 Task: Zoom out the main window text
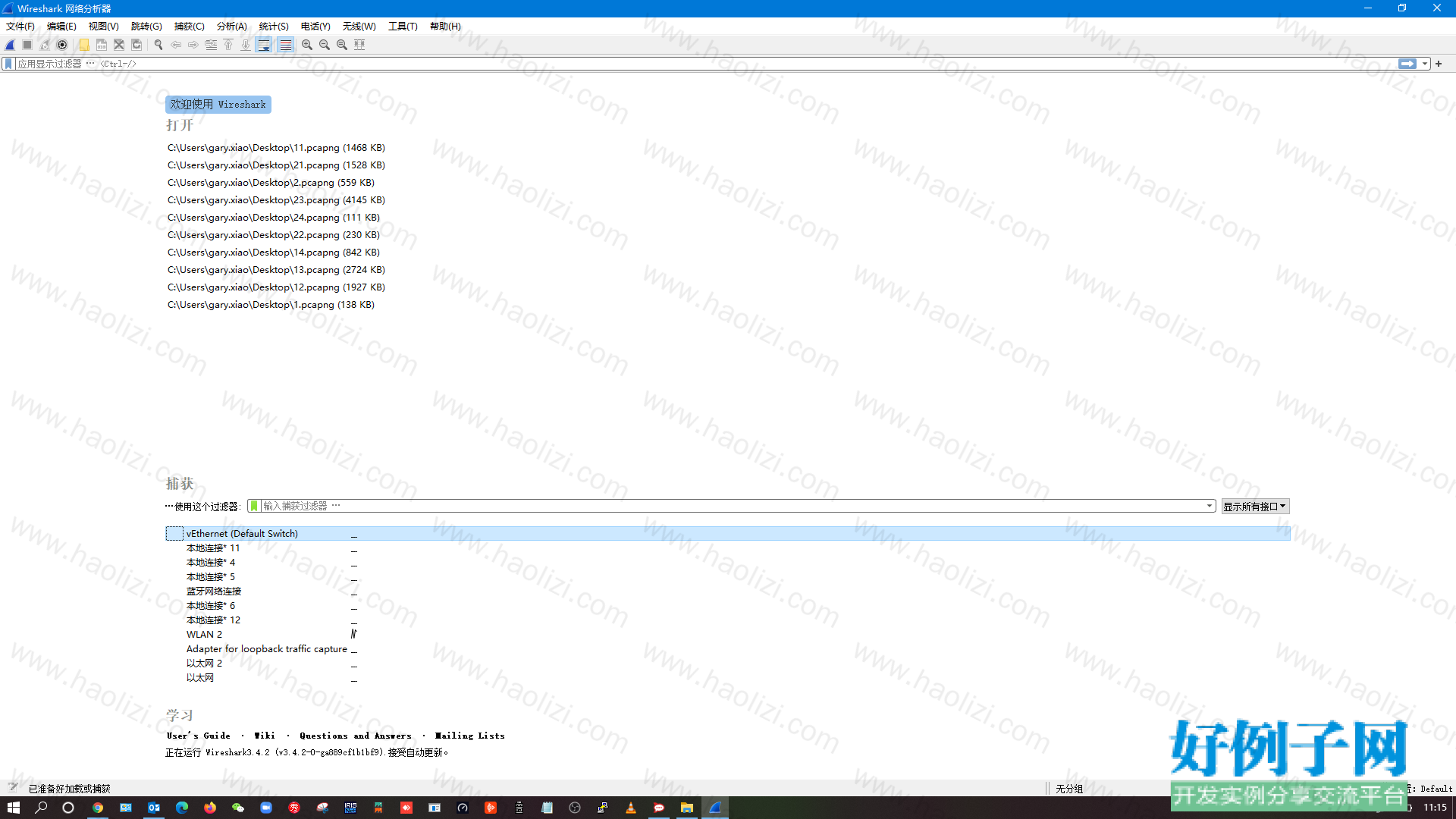point(325,45)
